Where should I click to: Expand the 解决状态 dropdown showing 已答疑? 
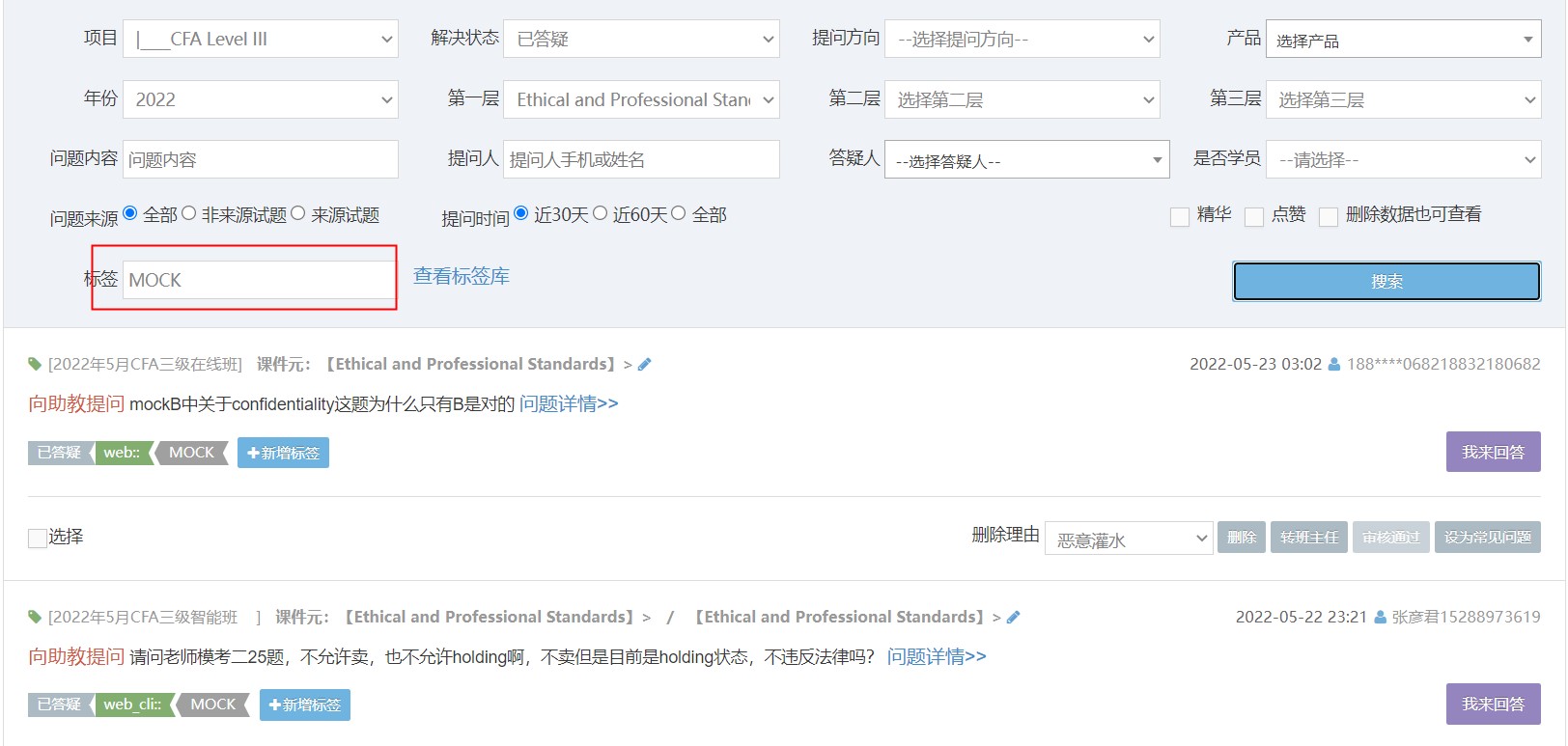point(641,40)
